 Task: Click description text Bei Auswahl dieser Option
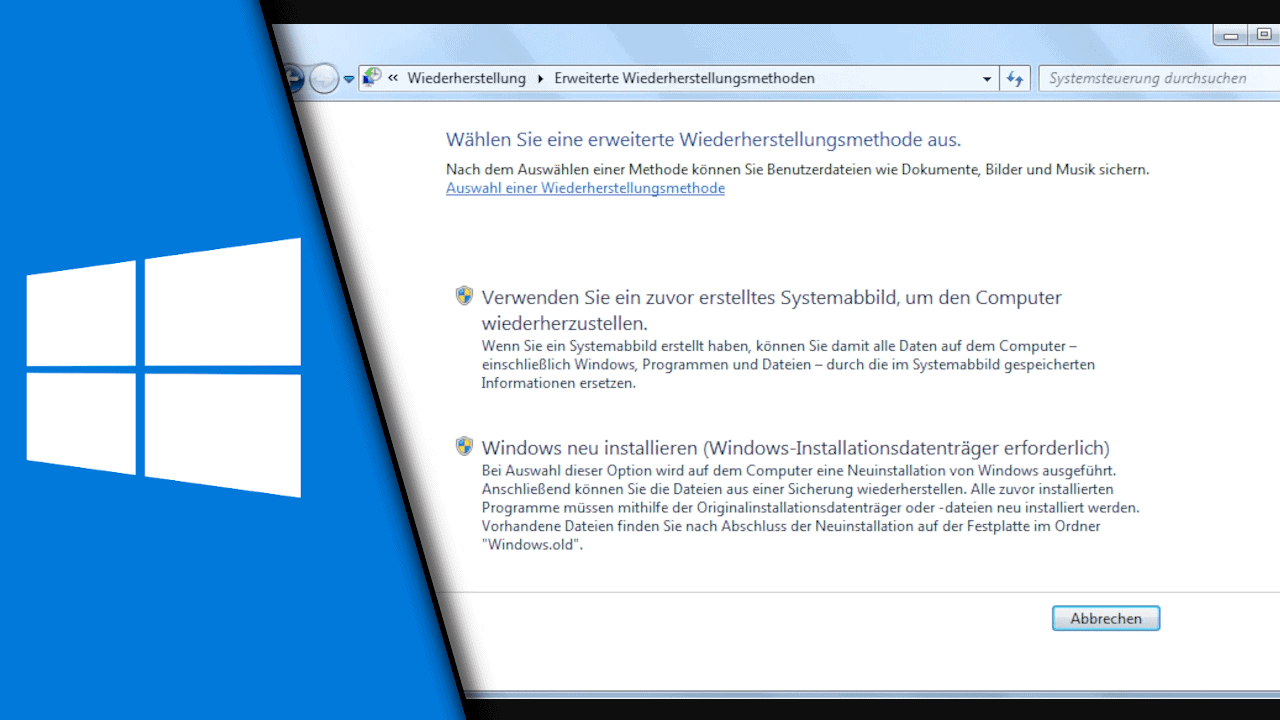[810, 508]
